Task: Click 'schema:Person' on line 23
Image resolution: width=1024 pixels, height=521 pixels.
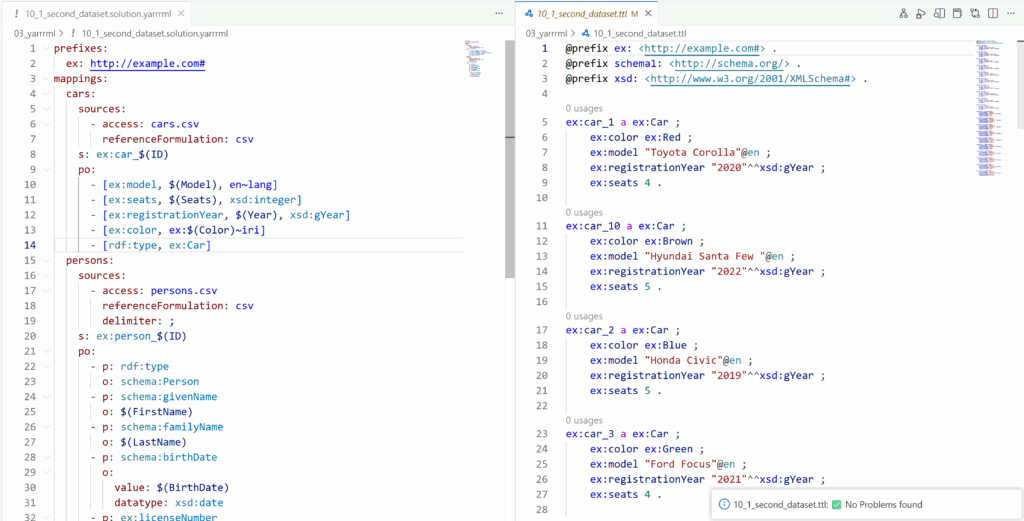Action: pos(160,381)
